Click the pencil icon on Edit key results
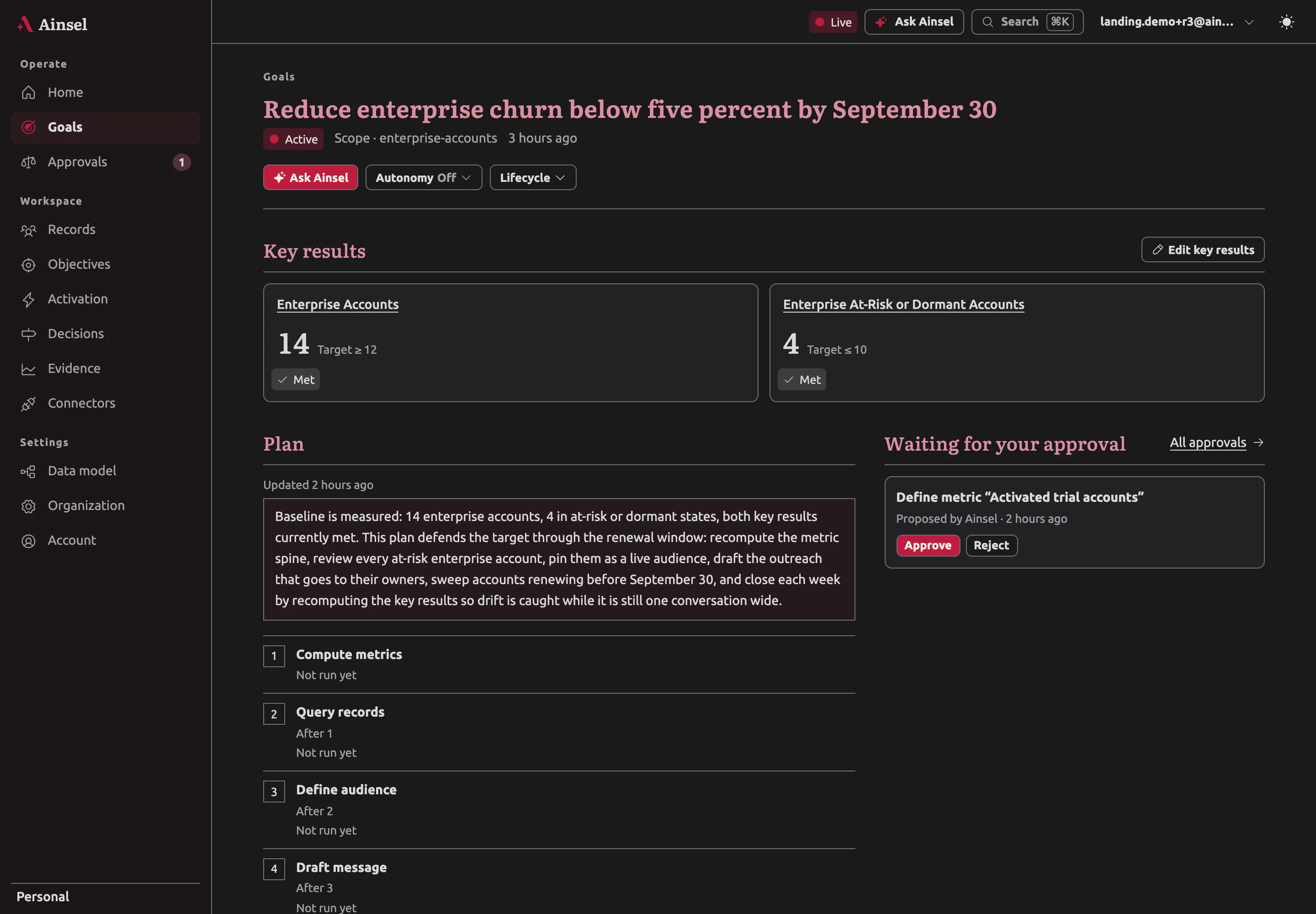Image resolution: width=1316 pixels, height=914 pixels. (1157, 250)
